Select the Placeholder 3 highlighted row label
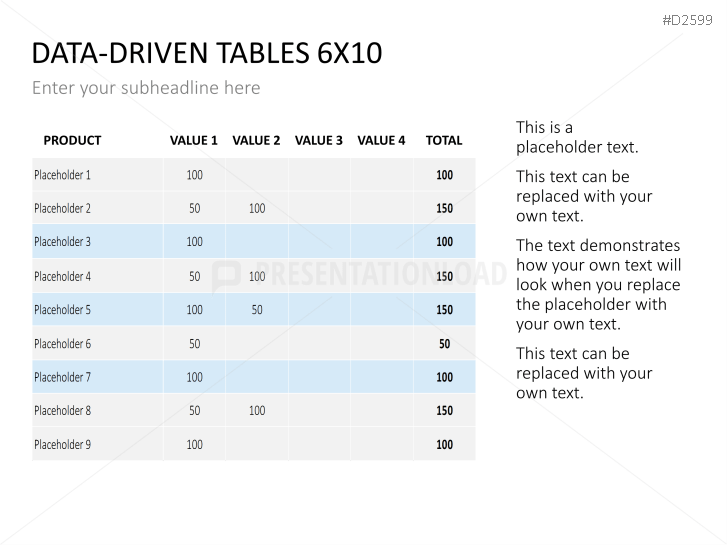 tap(63, 242)
